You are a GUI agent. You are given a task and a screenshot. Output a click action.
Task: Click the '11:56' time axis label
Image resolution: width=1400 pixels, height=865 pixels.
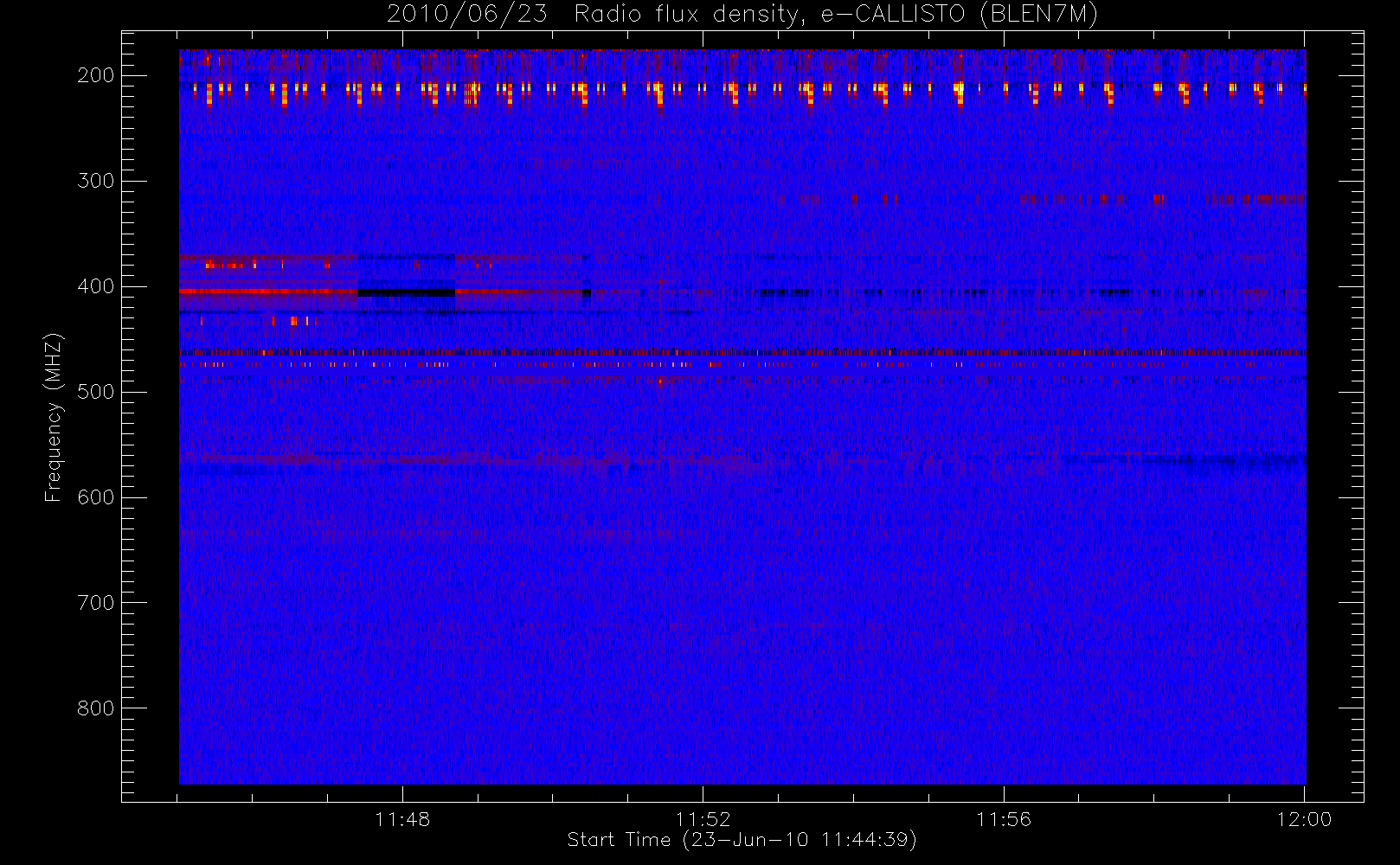coord(1004,819)
